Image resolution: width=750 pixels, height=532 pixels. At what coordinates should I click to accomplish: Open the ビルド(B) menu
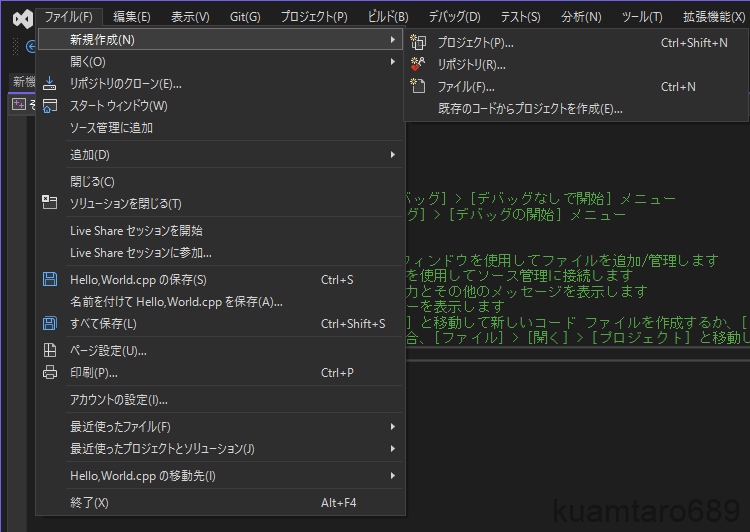[388, 17]
